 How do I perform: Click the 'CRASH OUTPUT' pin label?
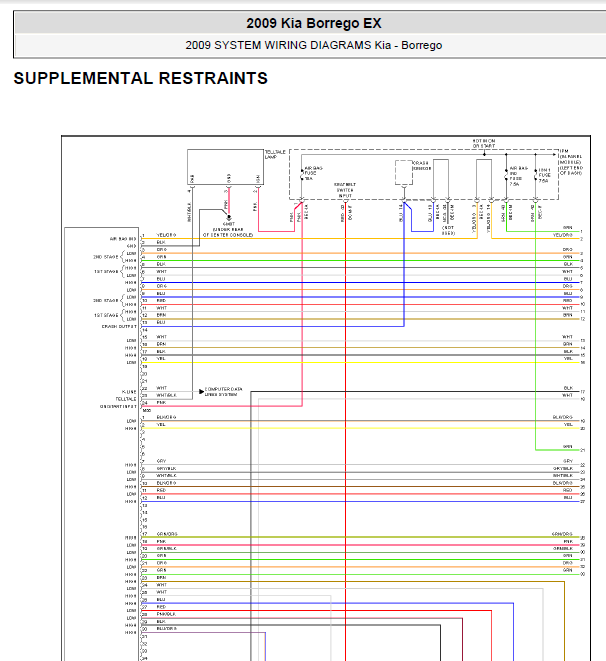tap(119, 327)
